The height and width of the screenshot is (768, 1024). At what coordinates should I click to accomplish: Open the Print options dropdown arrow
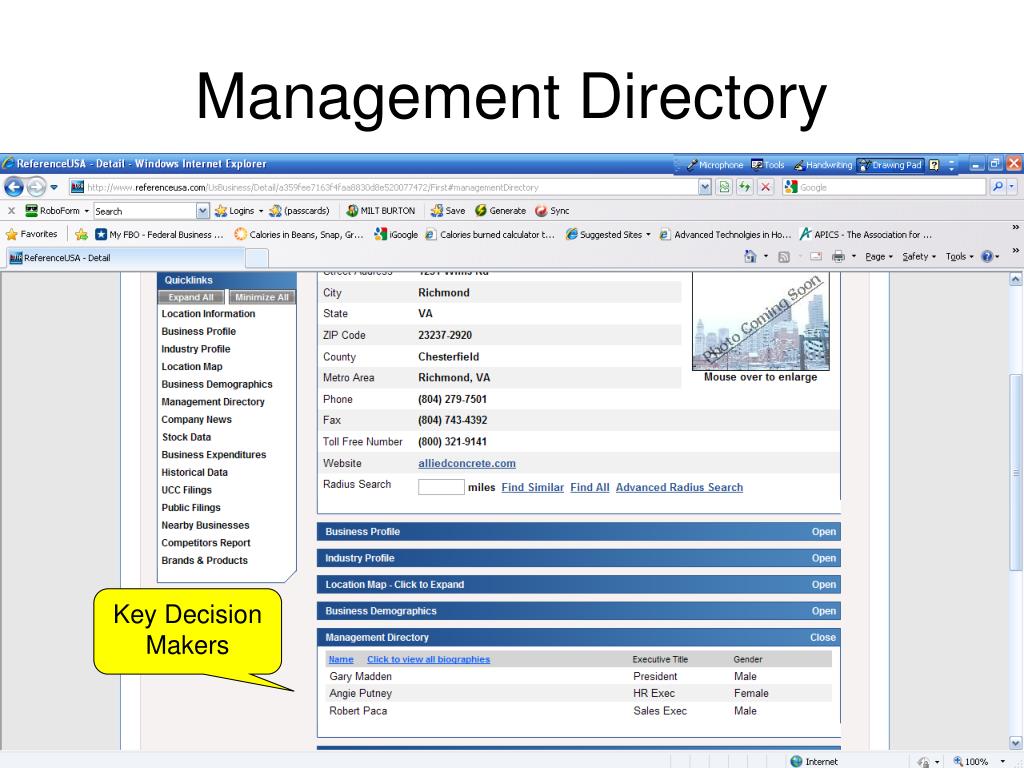click(854, 257)
